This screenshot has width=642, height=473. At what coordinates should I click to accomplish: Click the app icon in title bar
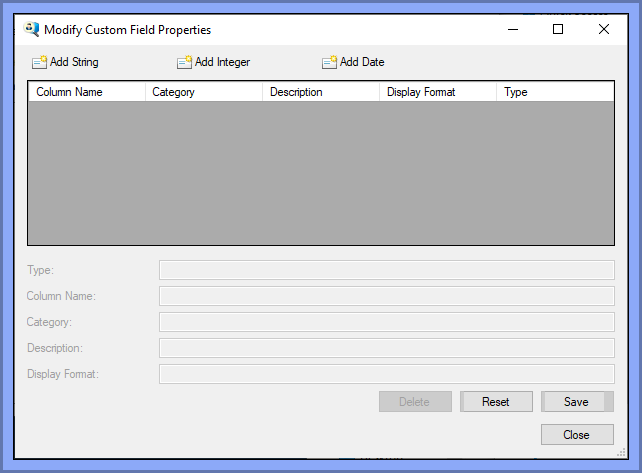click(x=31, y=29)
